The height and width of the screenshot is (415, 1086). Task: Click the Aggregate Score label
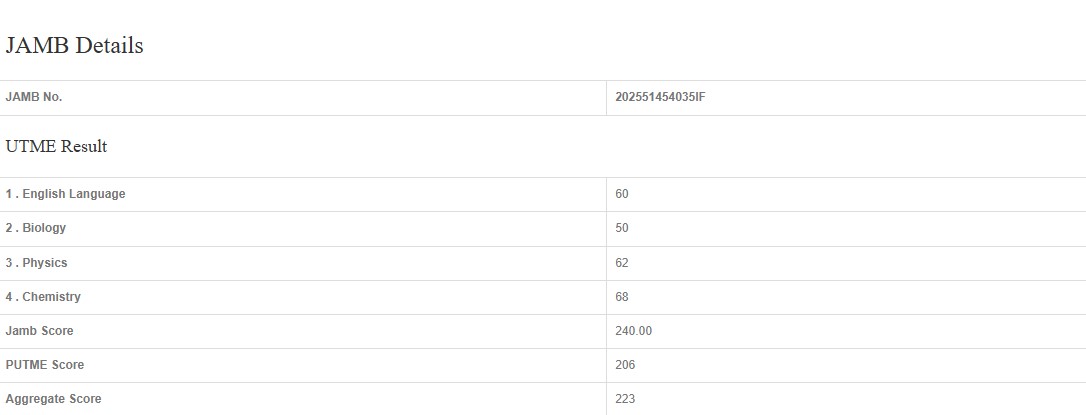53,399
